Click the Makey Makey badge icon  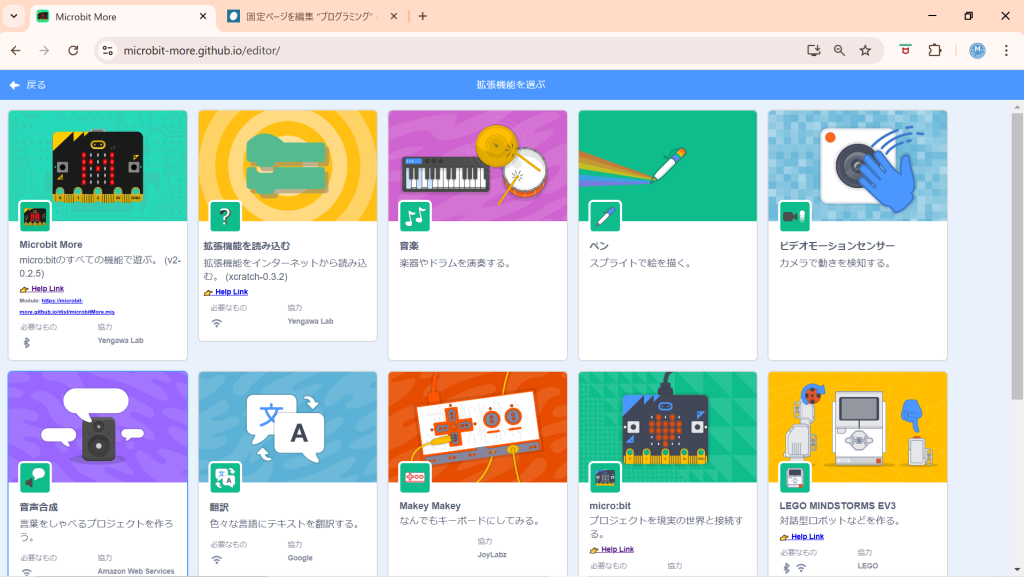(x=415, y=477)
